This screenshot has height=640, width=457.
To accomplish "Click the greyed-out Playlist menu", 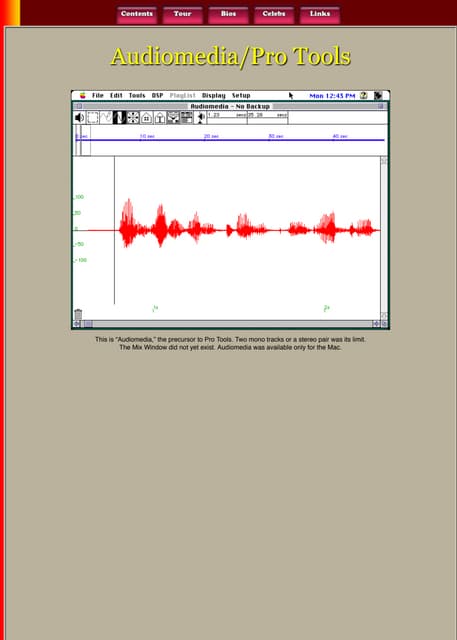I will (x=183, y=96).
